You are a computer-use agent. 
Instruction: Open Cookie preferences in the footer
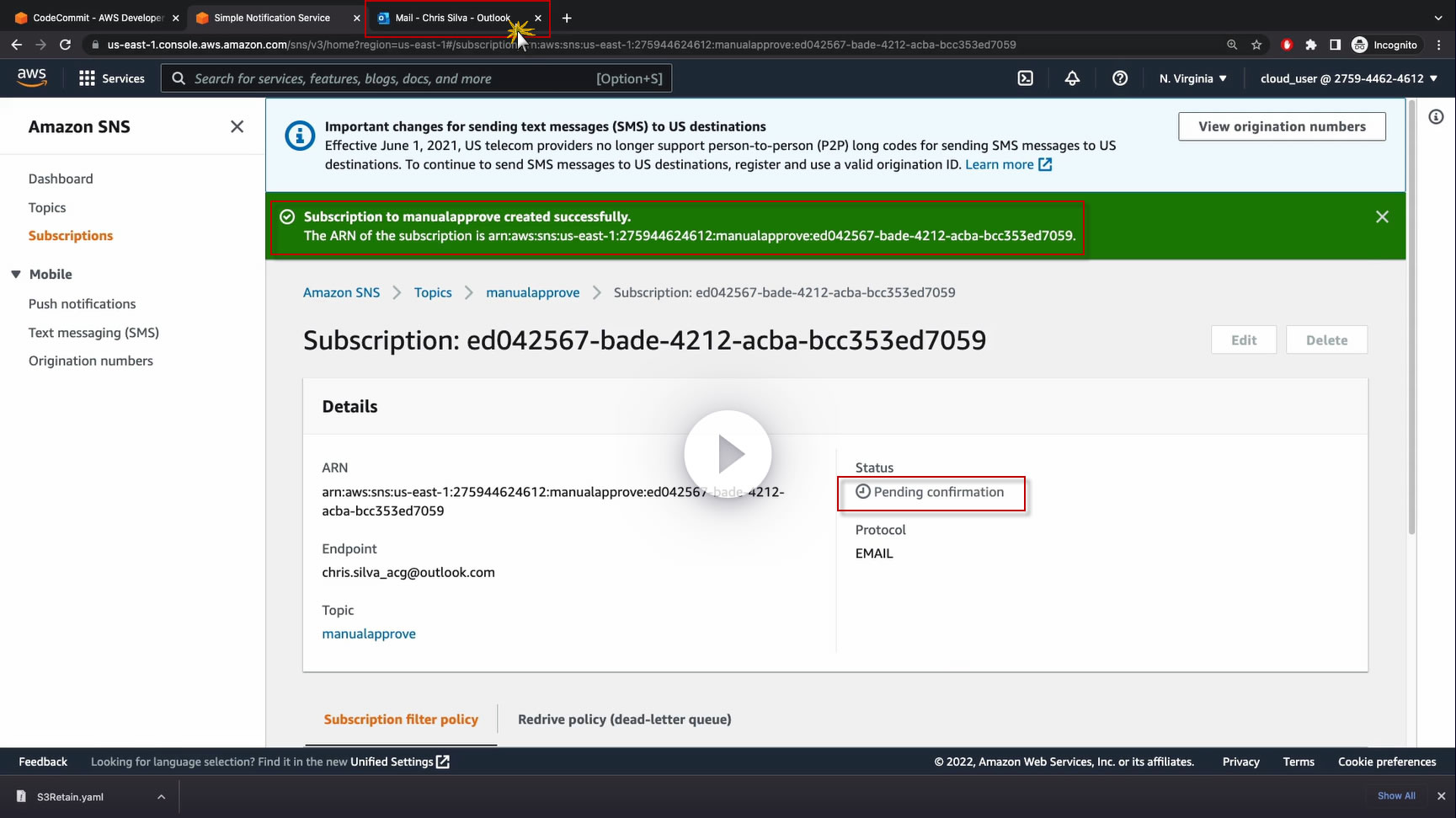point(1387,762)
